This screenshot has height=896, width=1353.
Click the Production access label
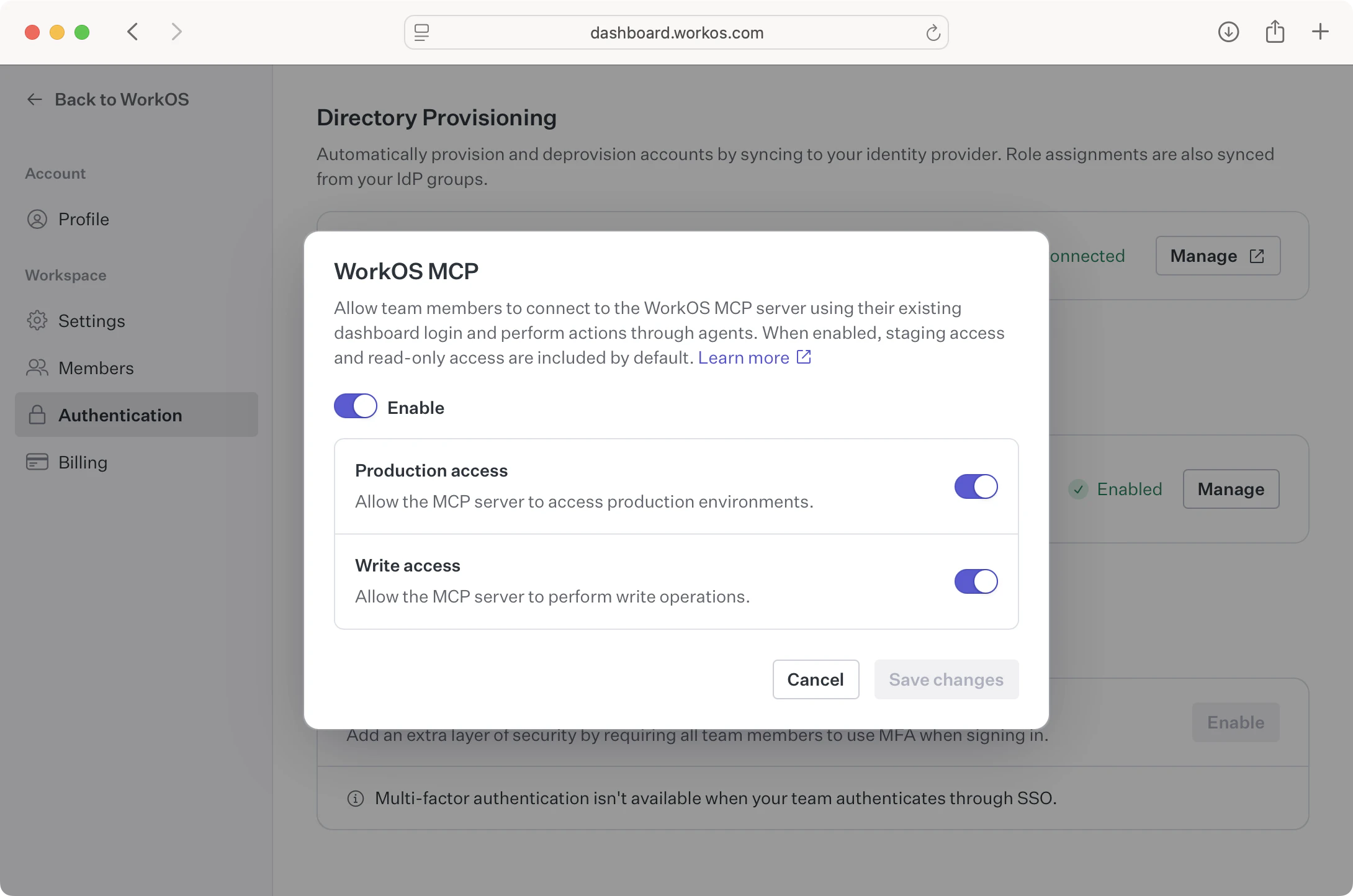(x=431, y=471)
